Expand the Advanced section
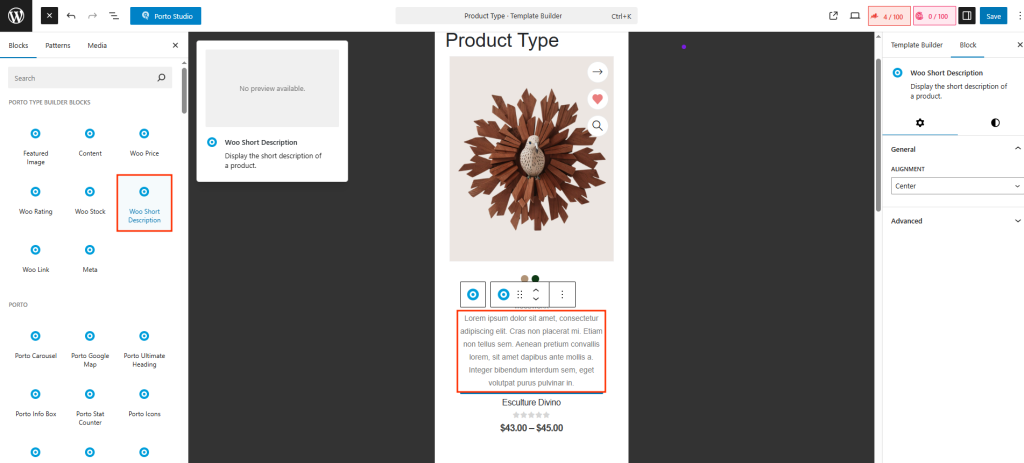This screenshot has width=1024, height=463. pyautogui.click(x=956, y=221)
